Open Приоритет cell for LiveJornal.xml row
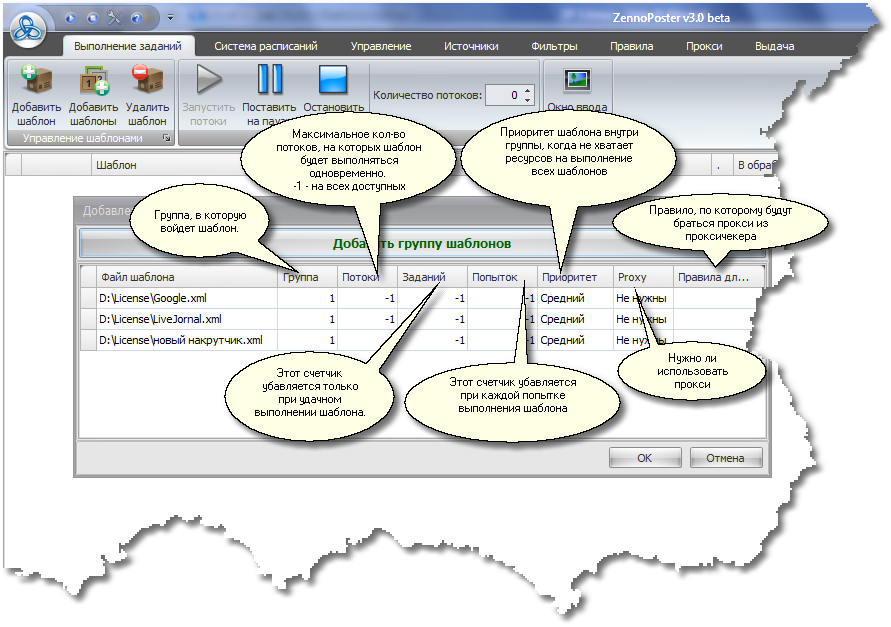The height and width of the screenshot is (627, 891). (574, 319)
